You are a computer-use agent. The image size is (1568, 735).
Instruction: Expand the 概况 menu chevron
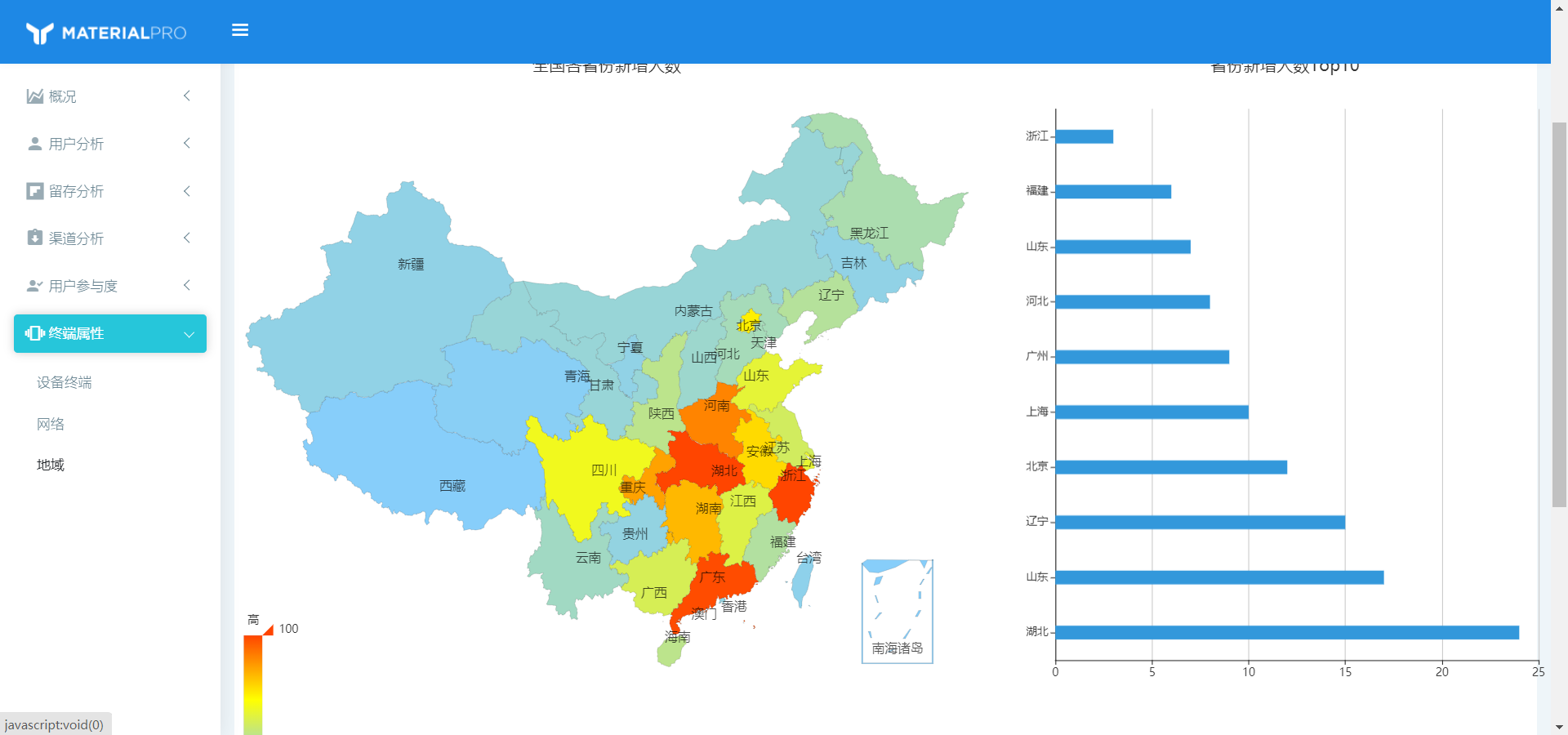coord(187,96)
